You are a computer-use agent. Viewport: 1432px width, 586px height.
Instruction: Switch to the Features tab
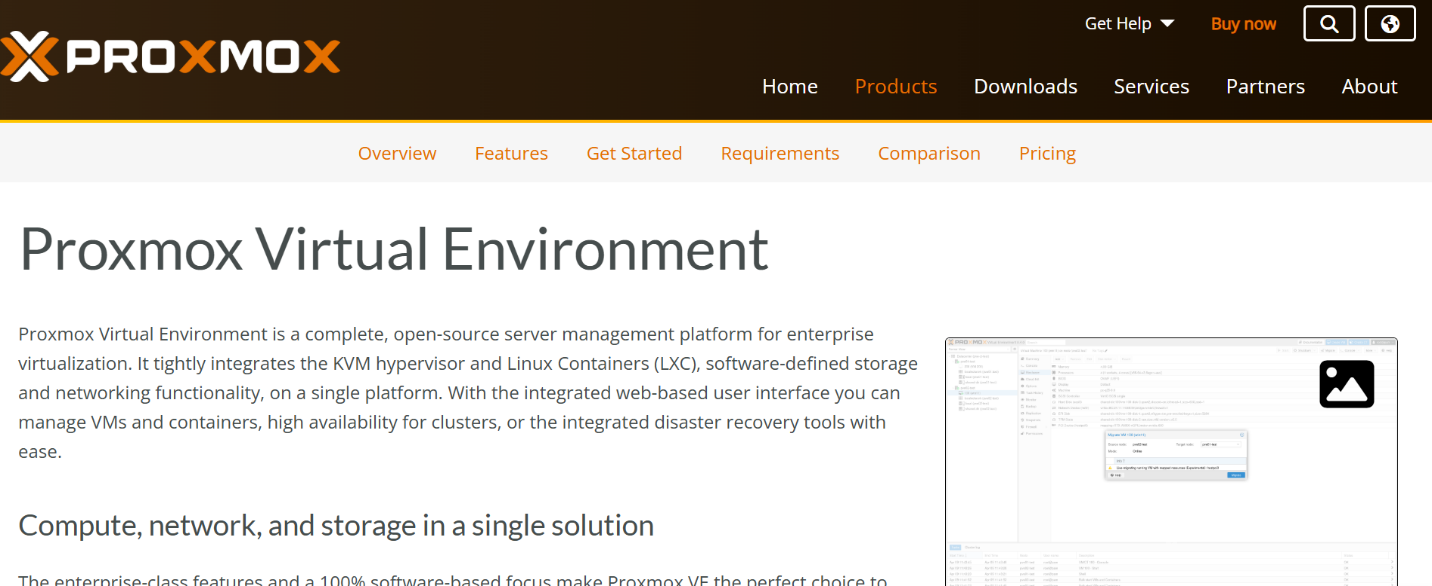pyautogui.click(x=511, y=153)
